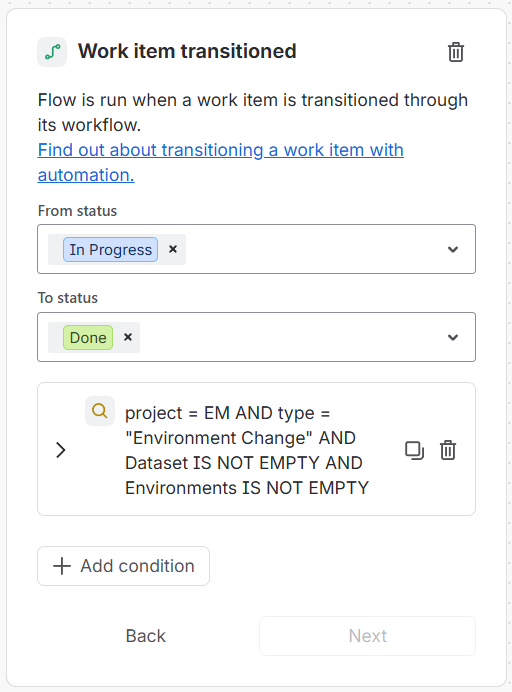Go Back to the previous step
The image size is (512, 692).
click(146, 636)
